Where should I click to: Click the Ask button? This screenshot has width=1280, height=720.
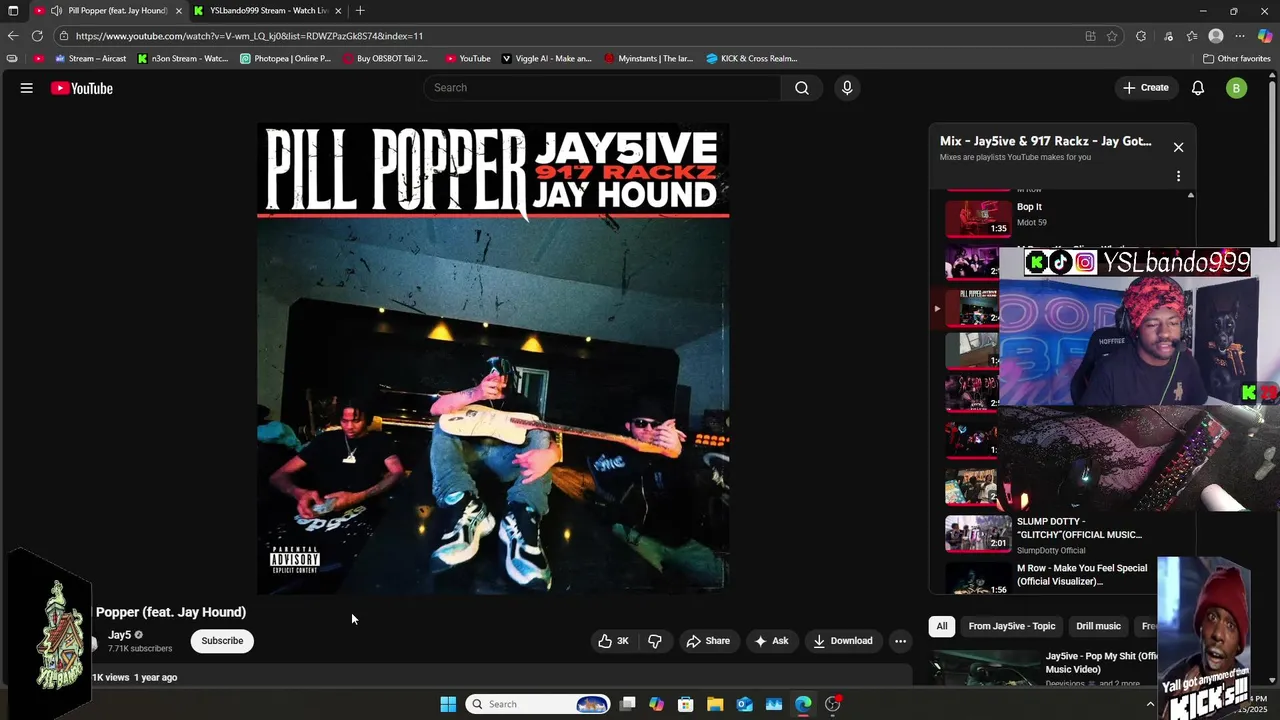[771, 641]
